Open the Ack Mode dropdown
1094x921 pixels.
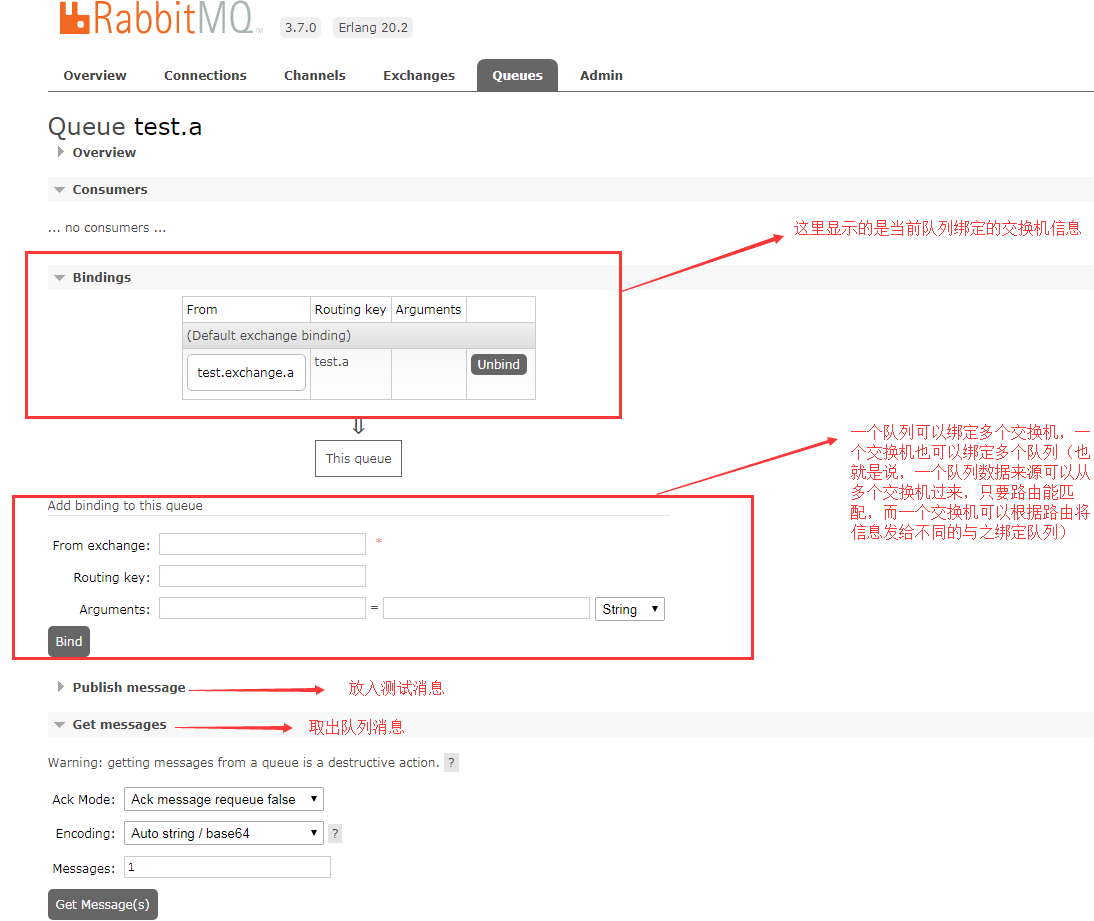223,799
